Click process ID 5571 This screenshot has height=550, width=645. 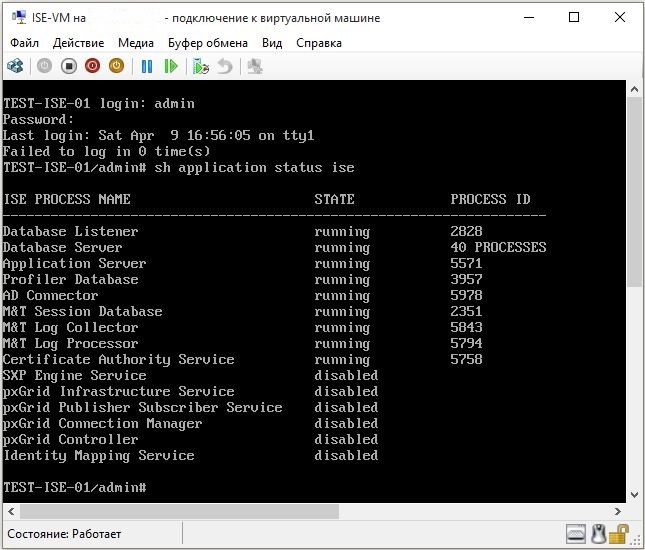click(466, 263)
